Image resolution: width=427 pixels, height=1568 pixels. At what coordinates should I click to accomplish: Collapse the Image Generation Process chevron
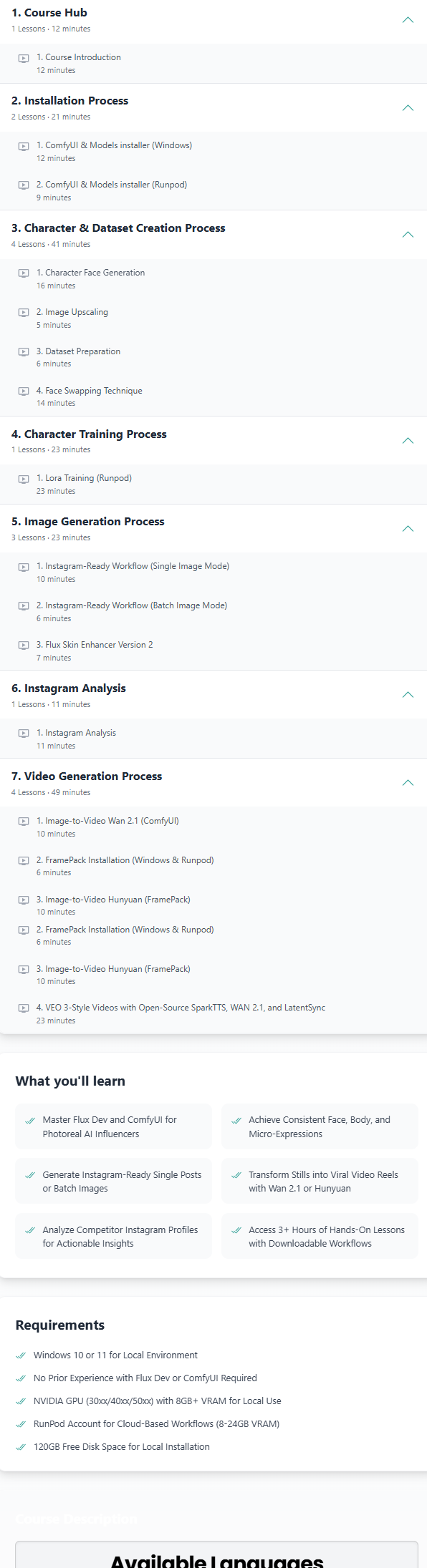(408, 529)
